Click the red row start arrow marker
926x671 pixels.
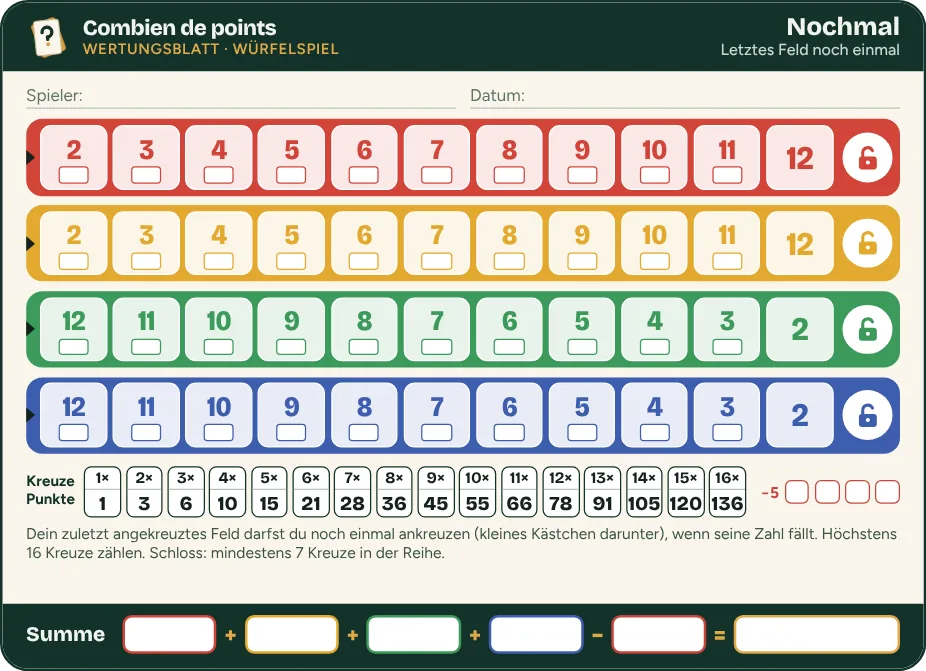click(x=31, y=158)
